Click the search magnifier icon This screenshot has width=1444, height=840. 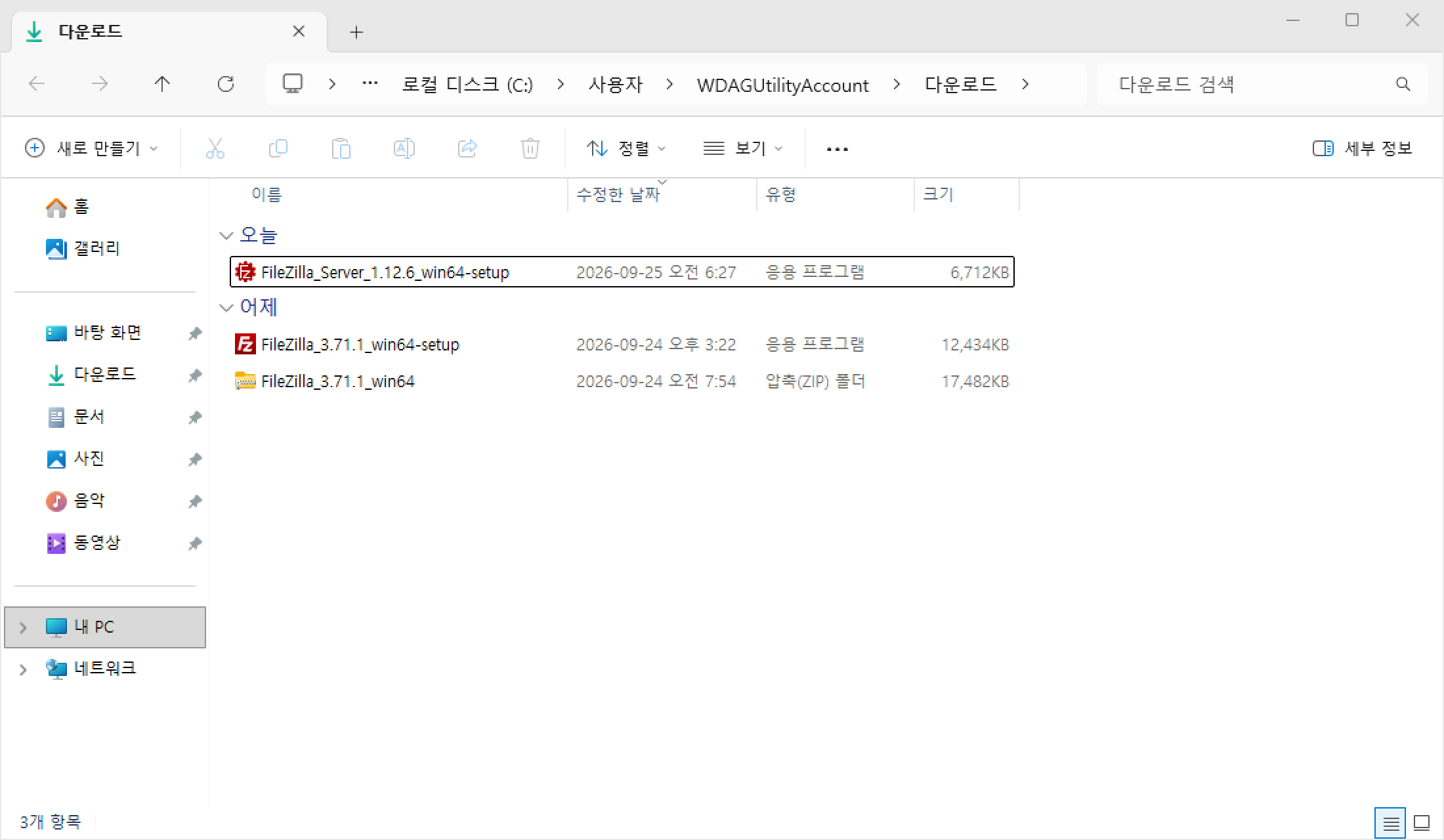coord(1403,84)
